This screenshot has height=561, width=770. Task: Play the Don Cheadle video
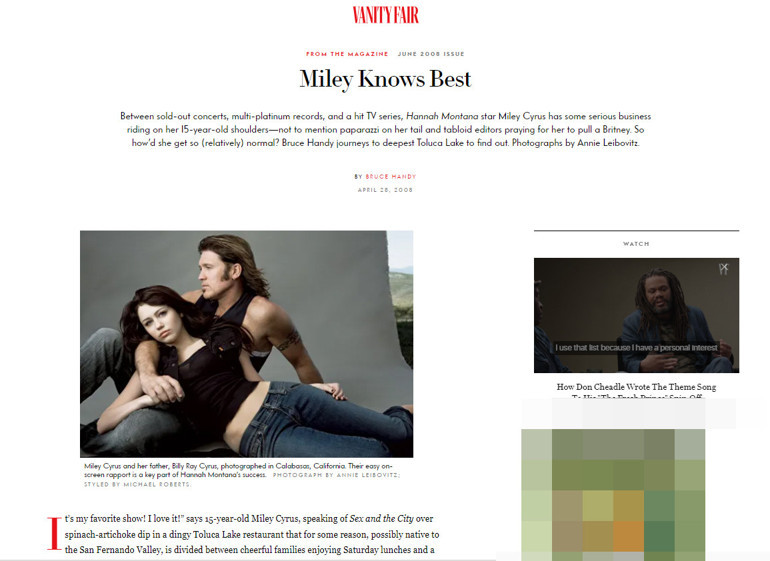[636, 315]
